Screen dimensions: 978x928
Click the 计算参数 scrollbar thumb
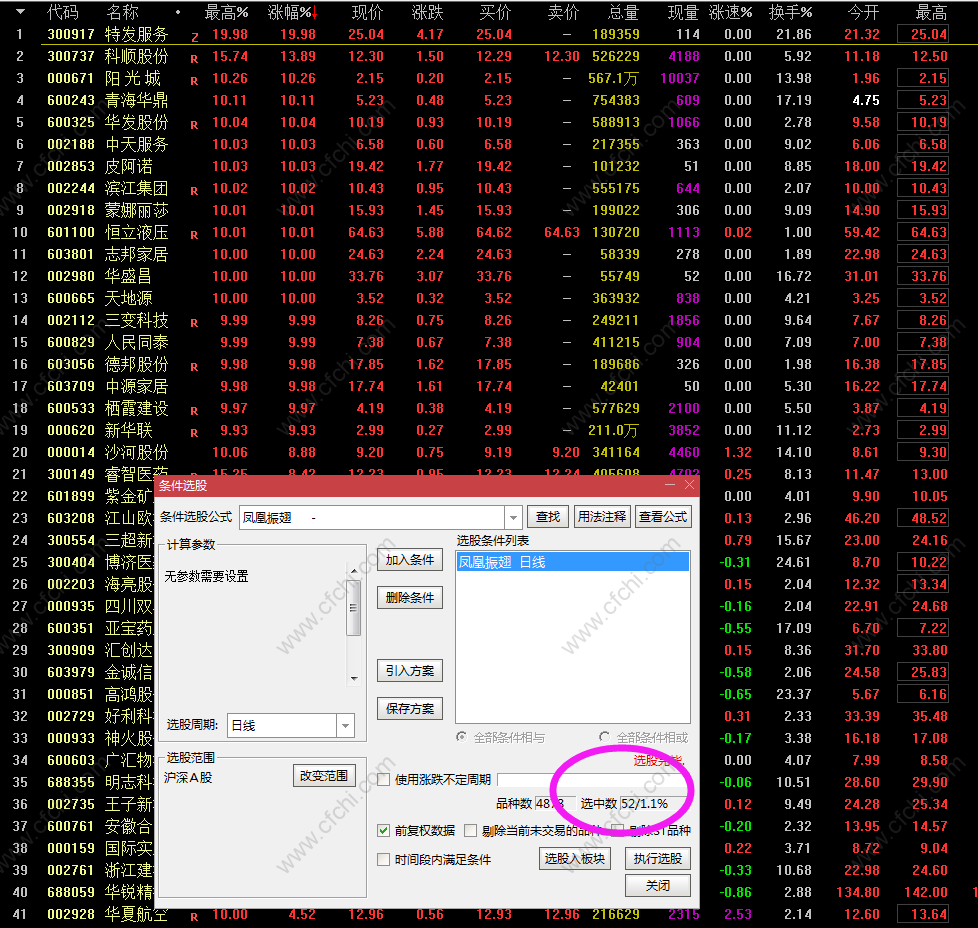click(354, 608)
